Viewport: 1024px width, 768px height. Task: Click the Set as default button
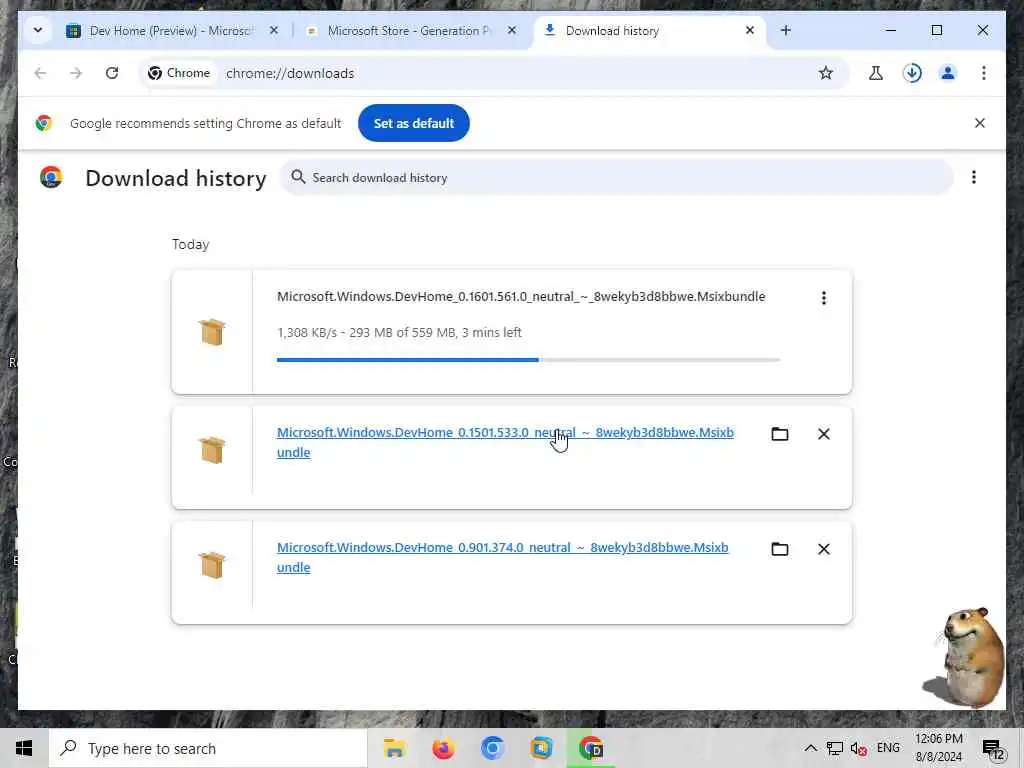pyautogui.click(x=413, y=123)
